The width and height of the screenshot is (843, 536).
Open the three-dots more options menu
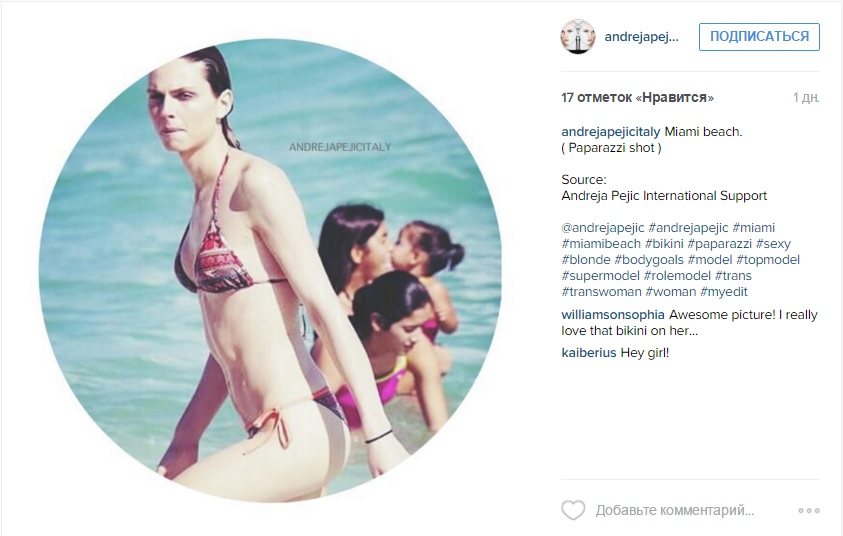pyautogui.click(x=809, y=510)
